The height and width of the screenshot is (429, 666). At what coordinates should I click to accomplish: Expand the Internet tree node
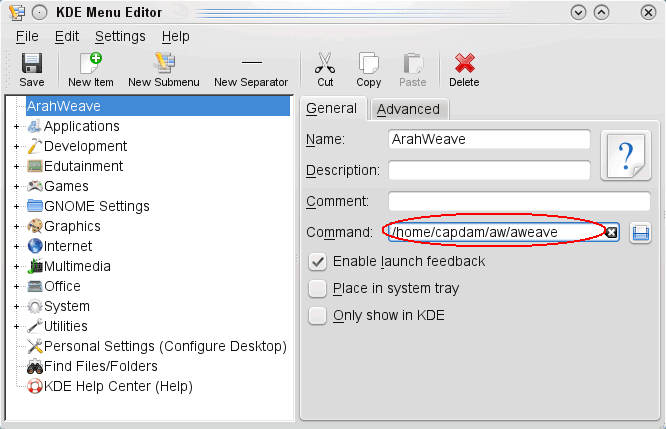pos(16,246)
